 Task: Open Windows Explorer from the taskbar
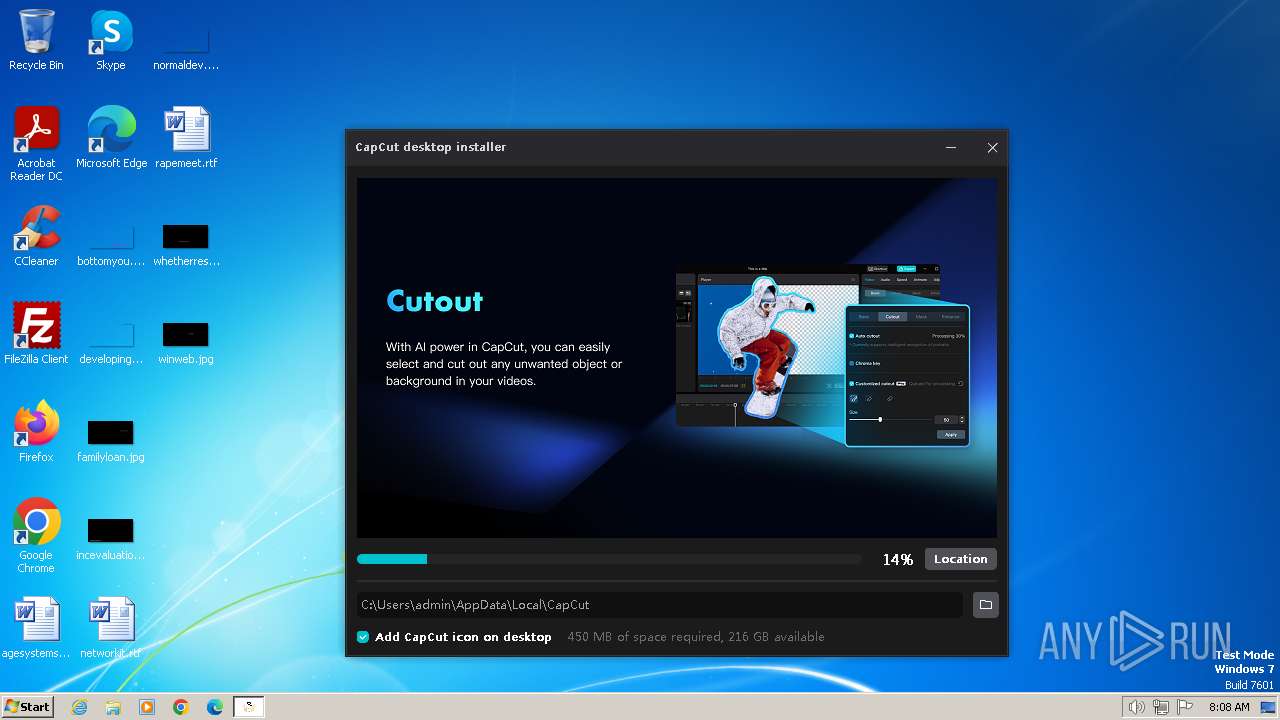pos(113,707)
